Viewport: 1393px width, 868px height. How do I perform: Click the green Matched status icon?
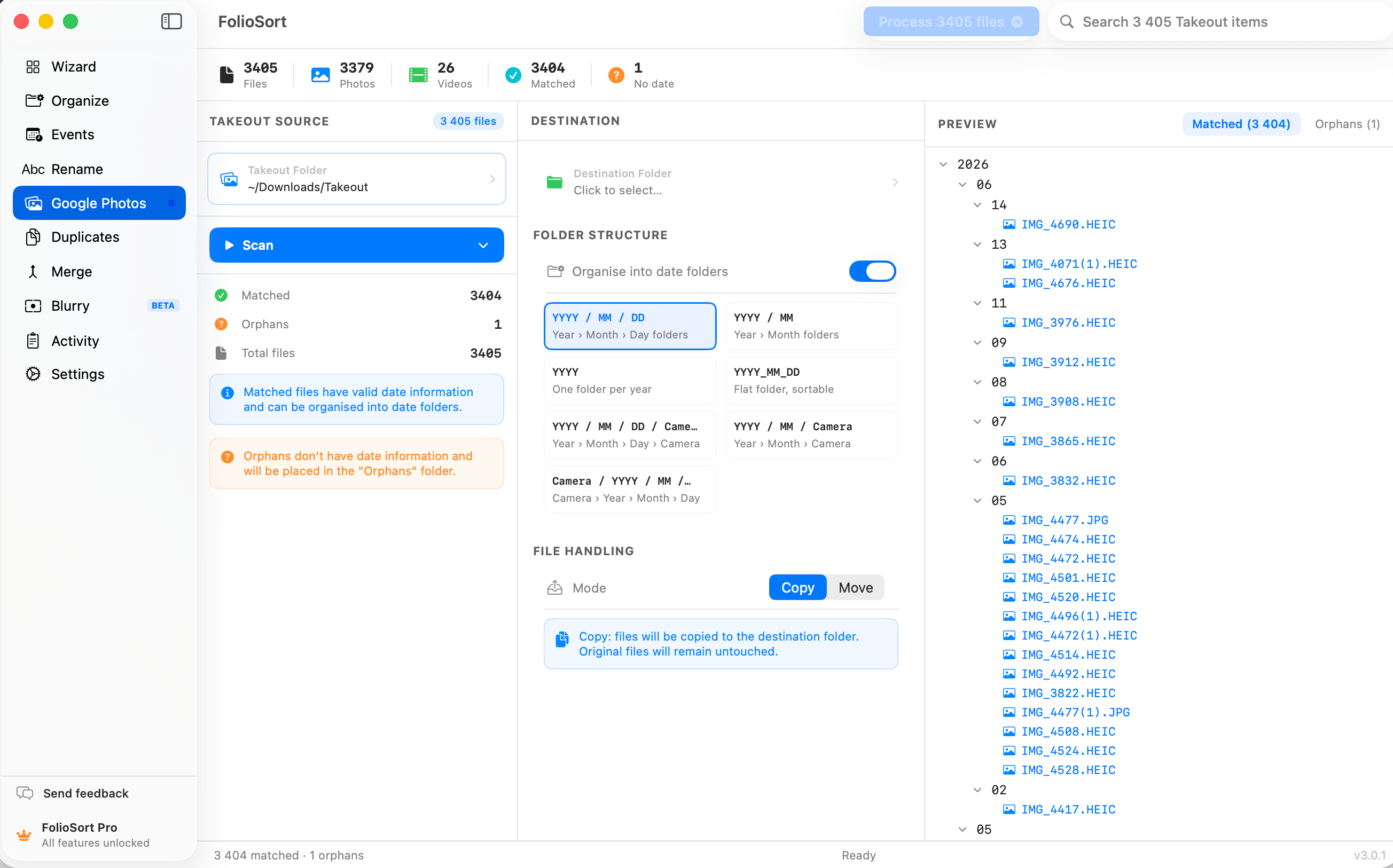(x=221, y=295)
